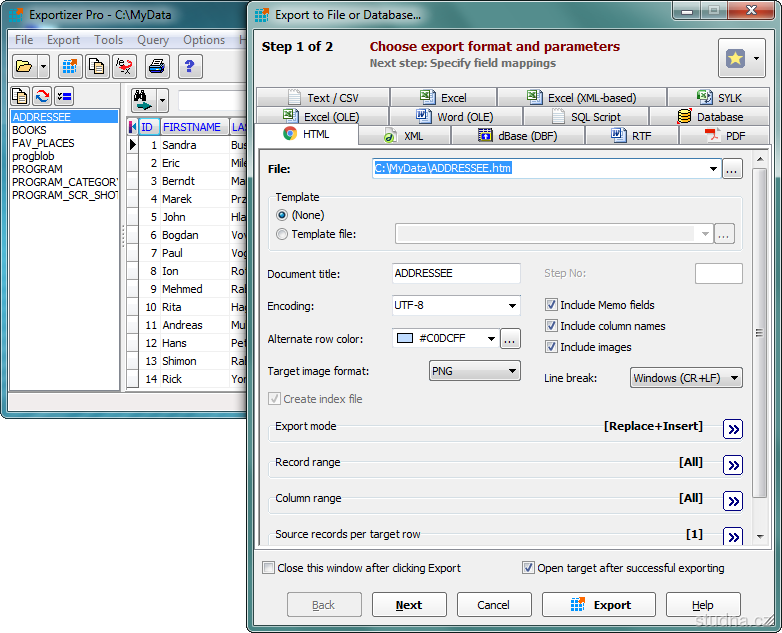
Task: Click the browse button next to File path
Action: tap(732, 169)
